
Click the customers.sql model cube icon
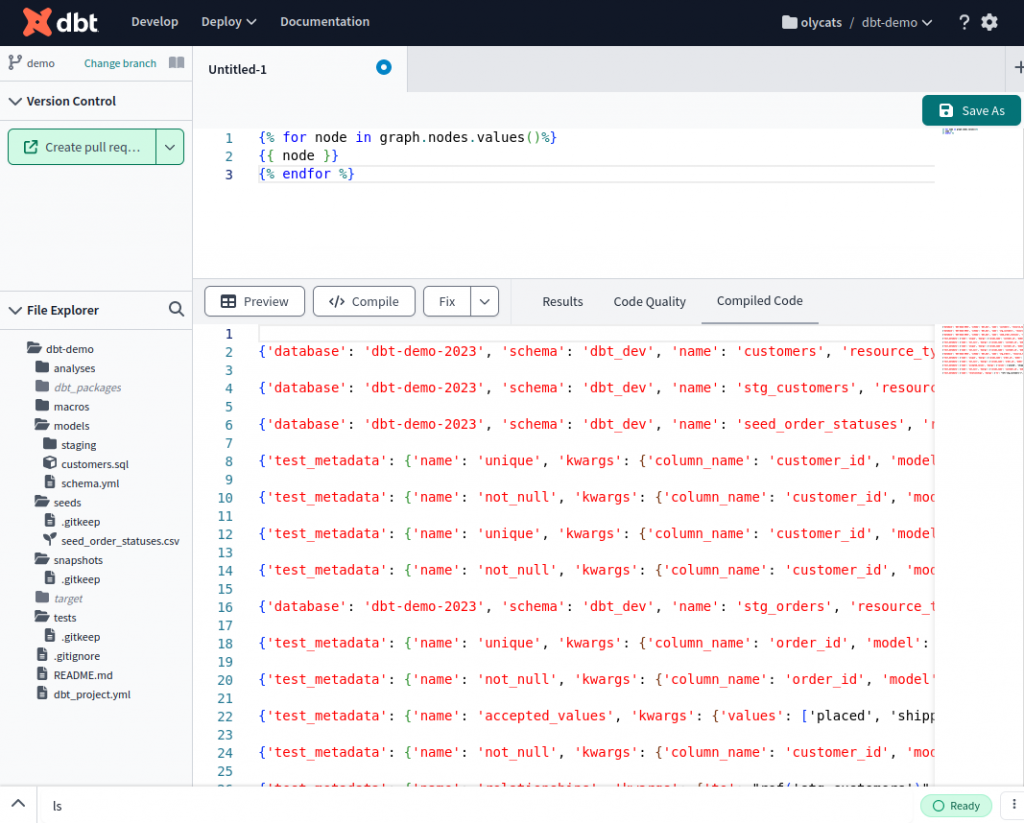50,463
